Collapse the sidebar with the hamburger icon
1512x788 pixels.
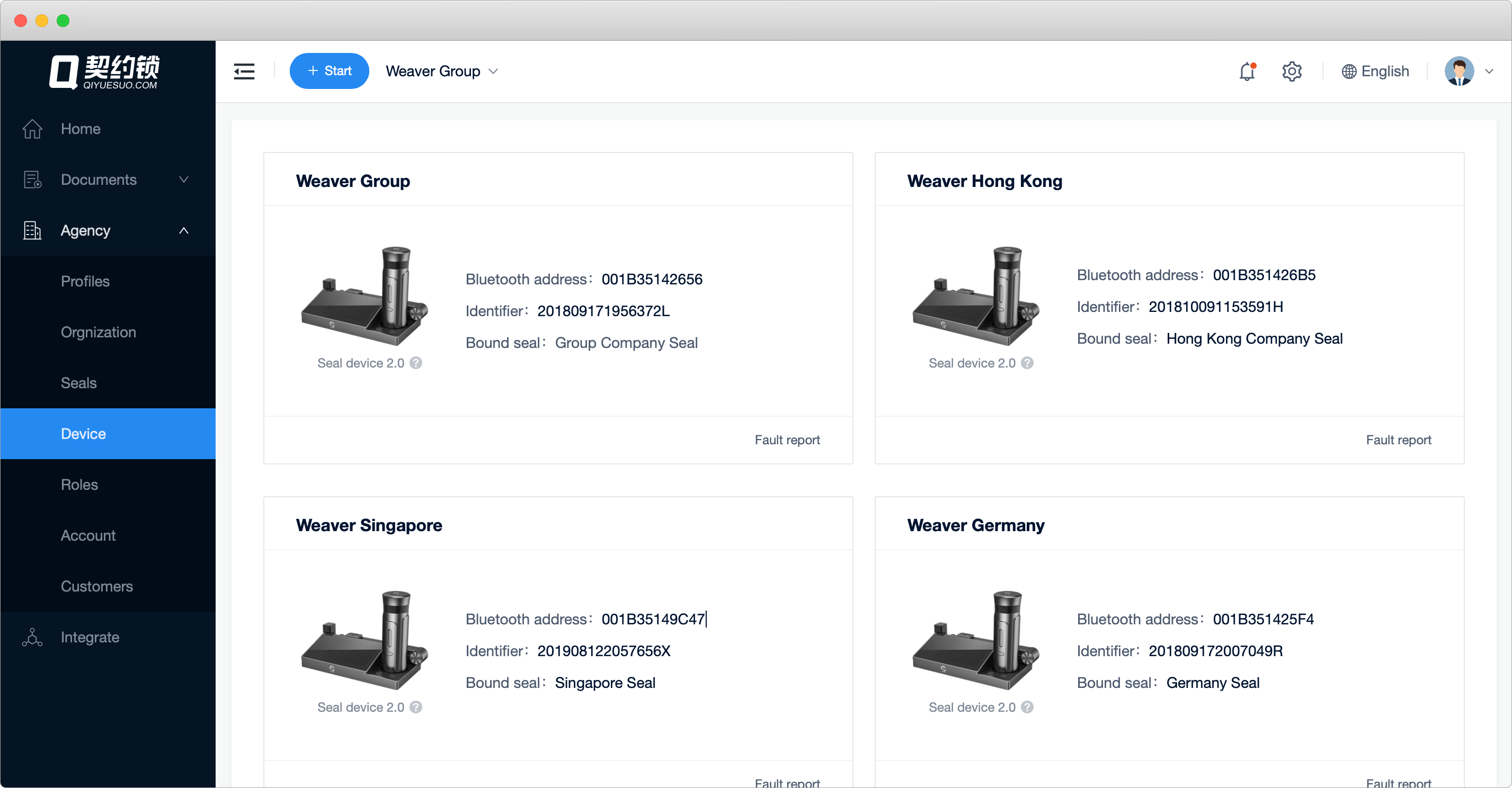point(244,71)
